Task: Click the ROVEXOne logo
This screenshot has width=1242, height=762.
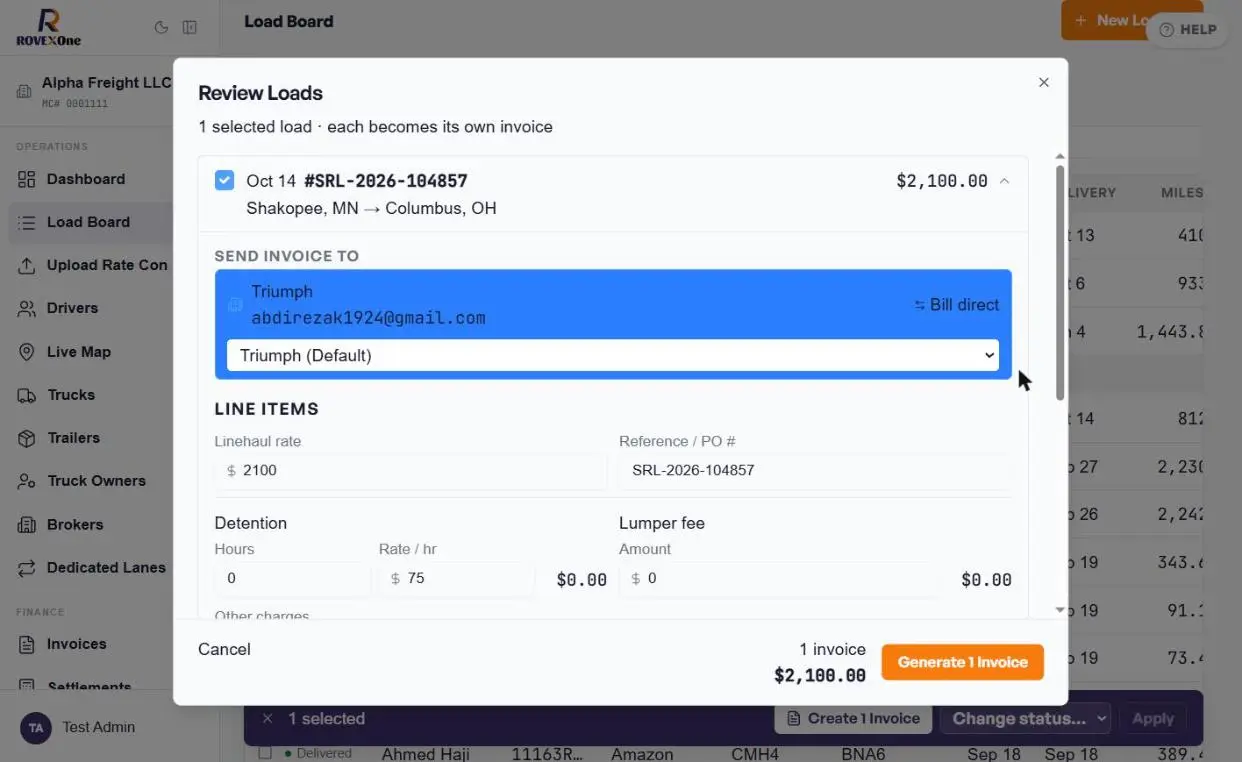Action: point(48,27)
